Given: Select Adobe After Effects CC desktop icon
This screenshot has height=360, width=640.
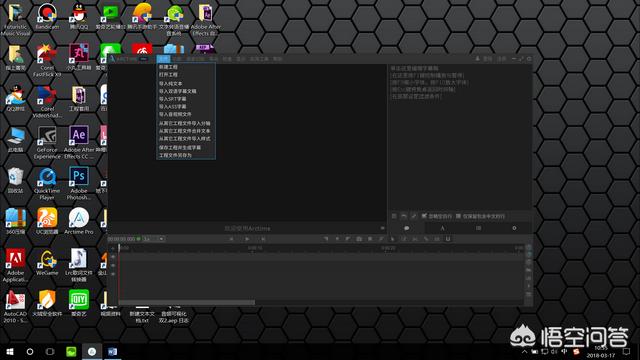Looking at the screenshot, I should click(79, 143).
